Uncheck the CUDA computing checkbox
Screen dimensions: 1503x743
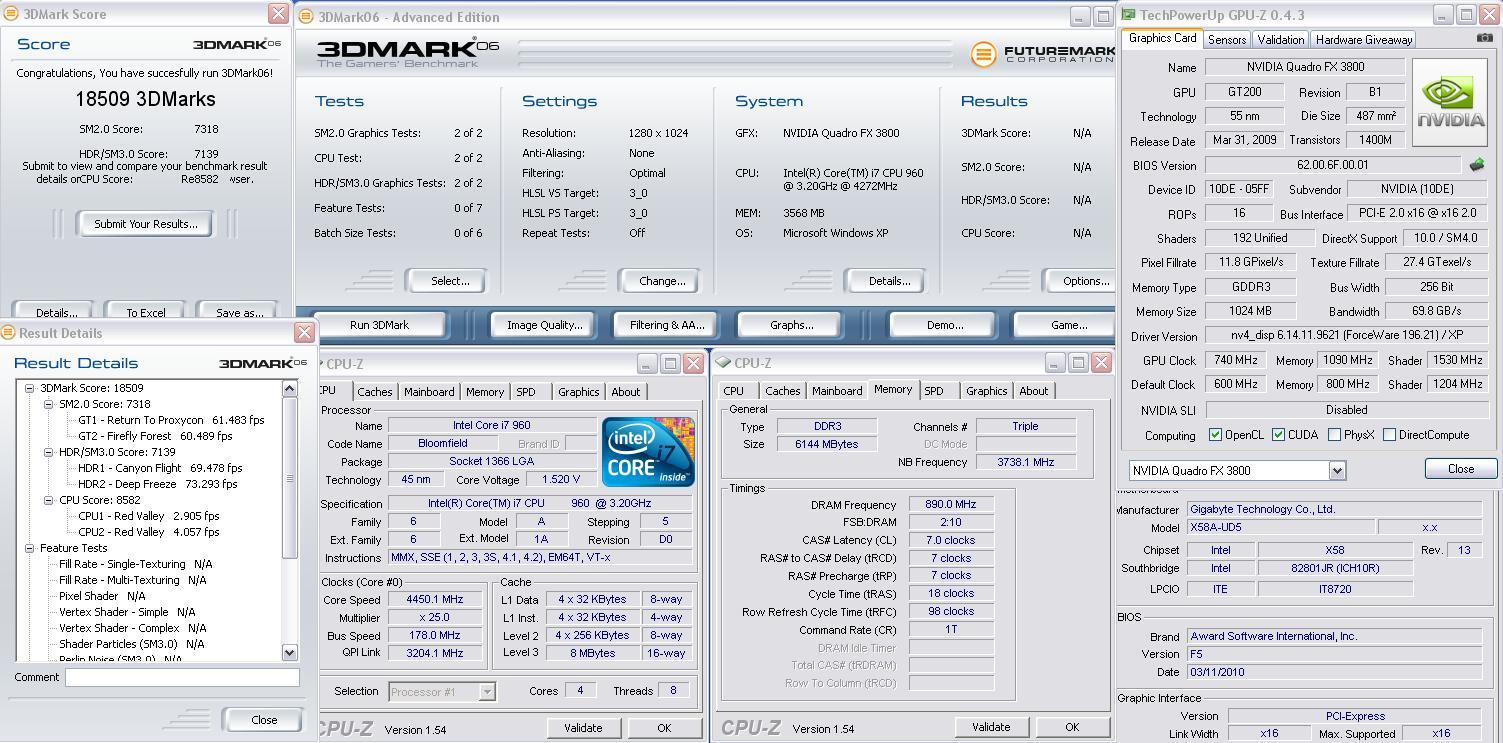[x=1278, y=435]
